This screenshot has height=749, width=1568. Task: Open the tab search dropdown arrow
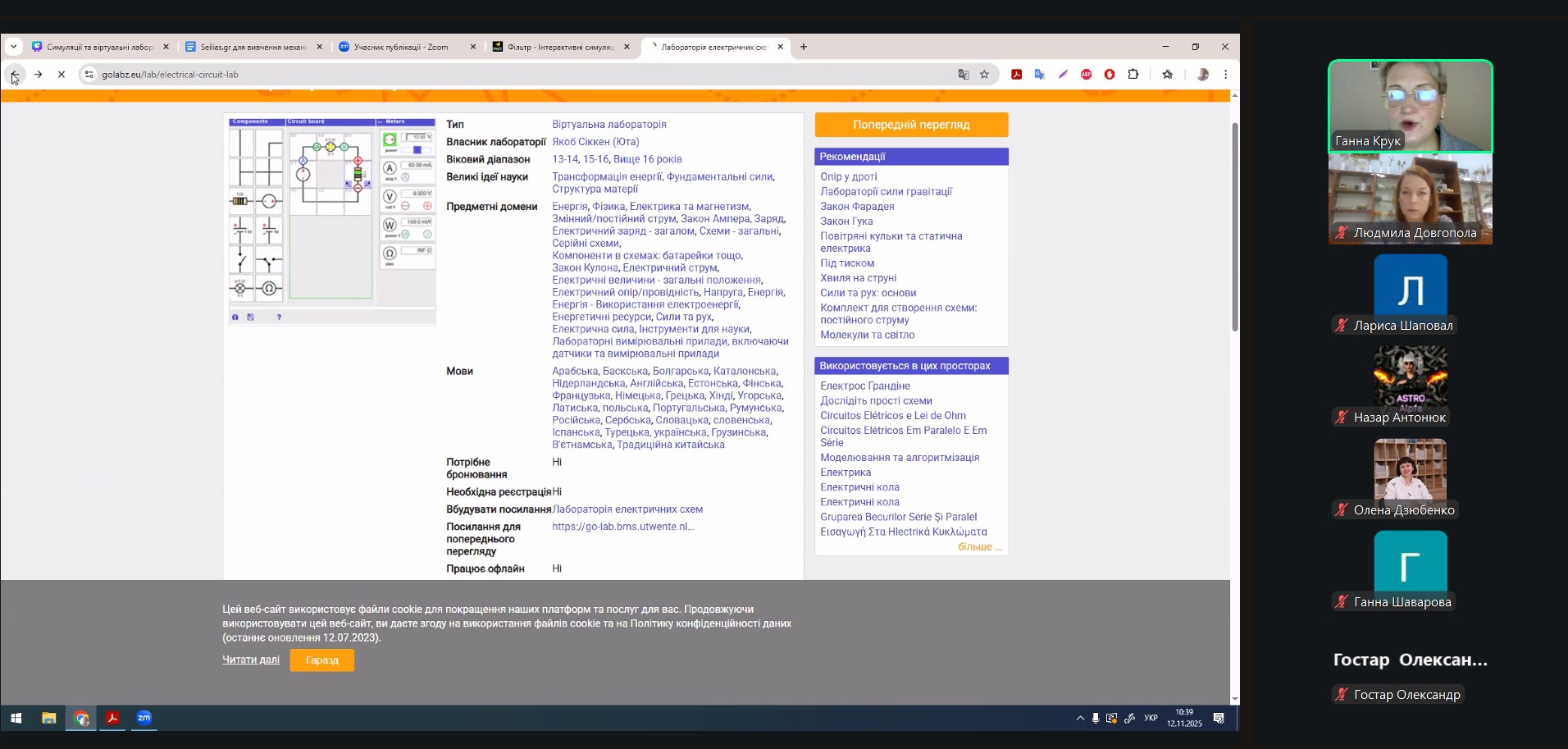click(x=14, y=47)
